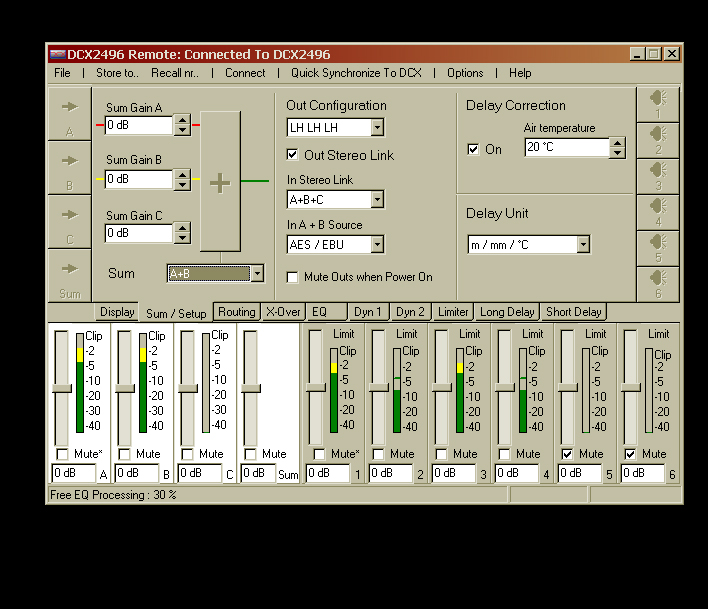The height and width of the screenshot is (609, 708).
Task: Open the Delay Unit dropdown
Action: tap(583, 245)
